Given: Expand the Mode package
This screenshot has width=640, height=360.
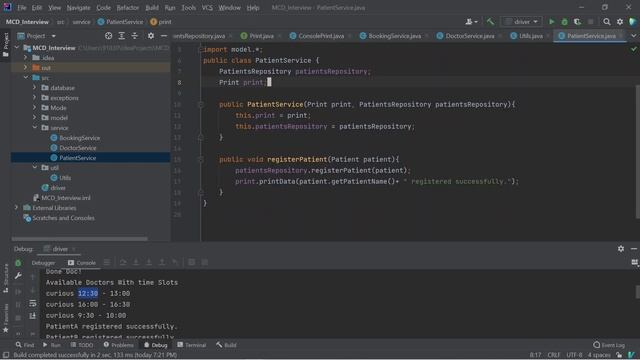Looking at the screenshot, I should pos(35,108).
